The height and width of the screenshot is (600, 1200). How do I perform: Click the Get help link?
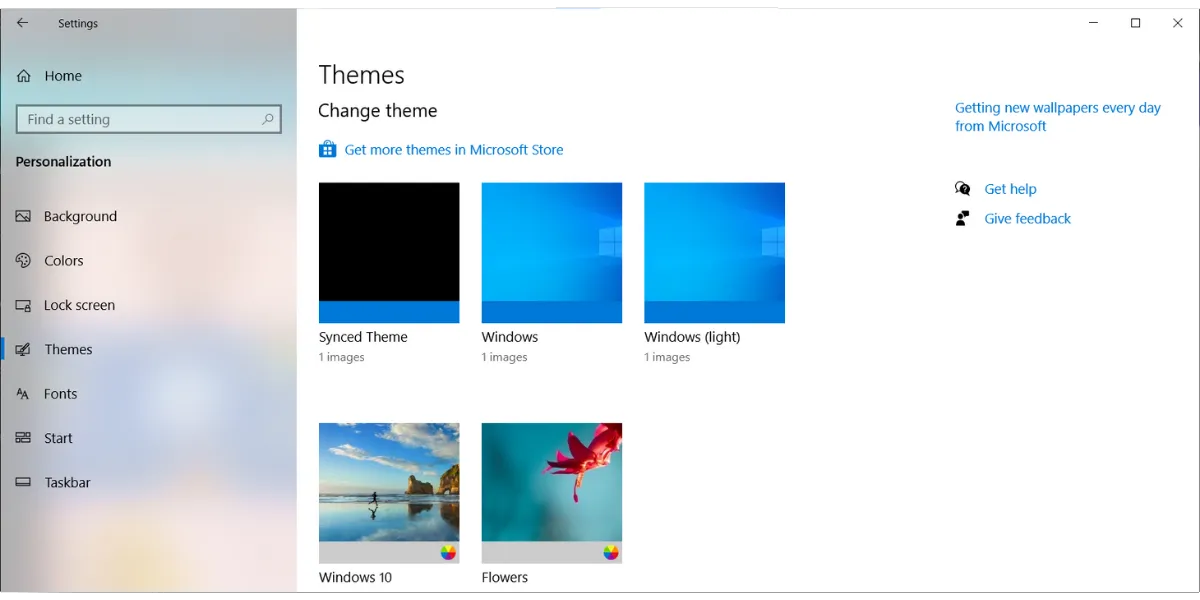pyautogui.click(x=1010, y=189)
